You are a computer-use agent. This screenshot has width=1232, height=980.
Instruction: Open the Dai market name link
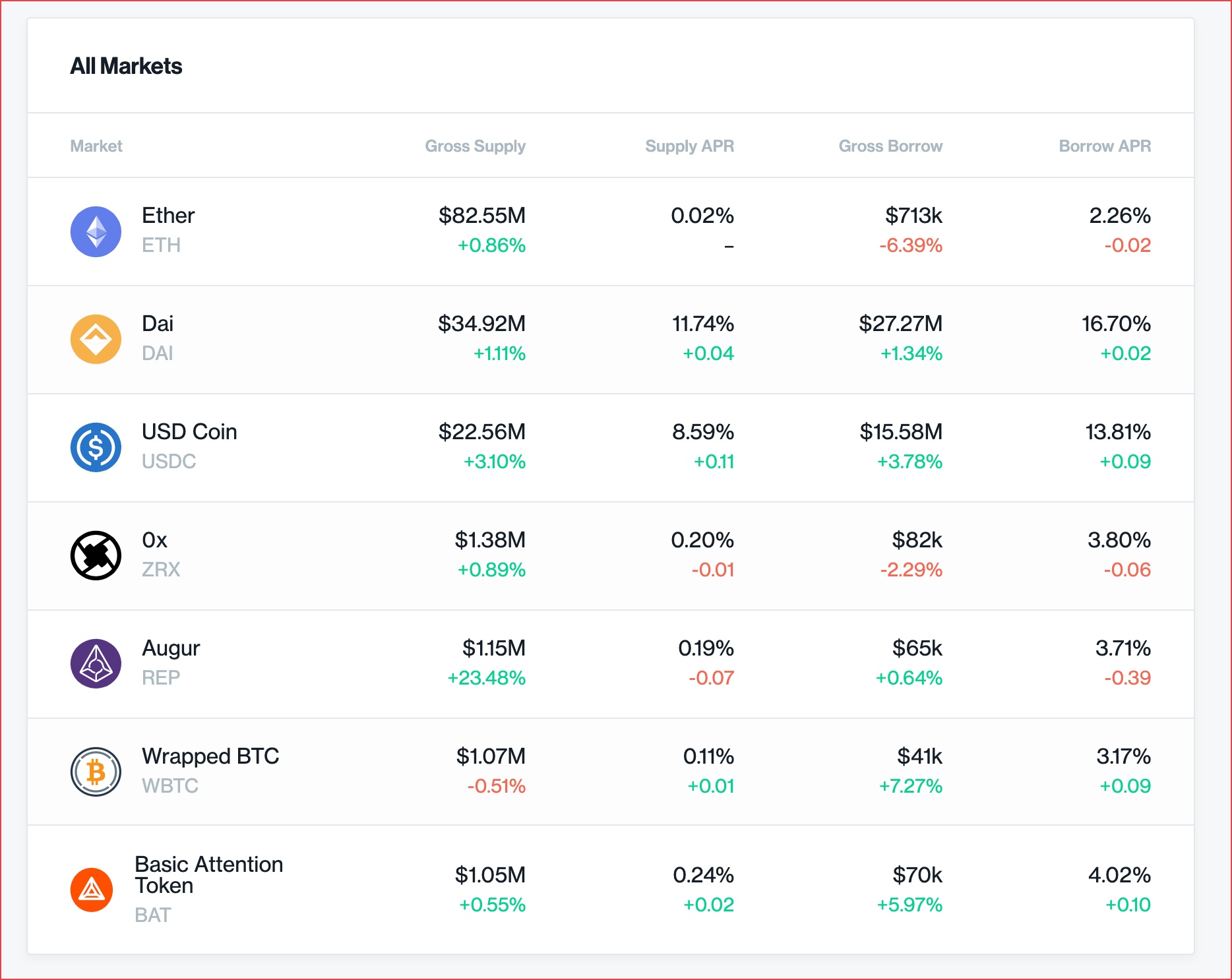click(x=158, y=324)
